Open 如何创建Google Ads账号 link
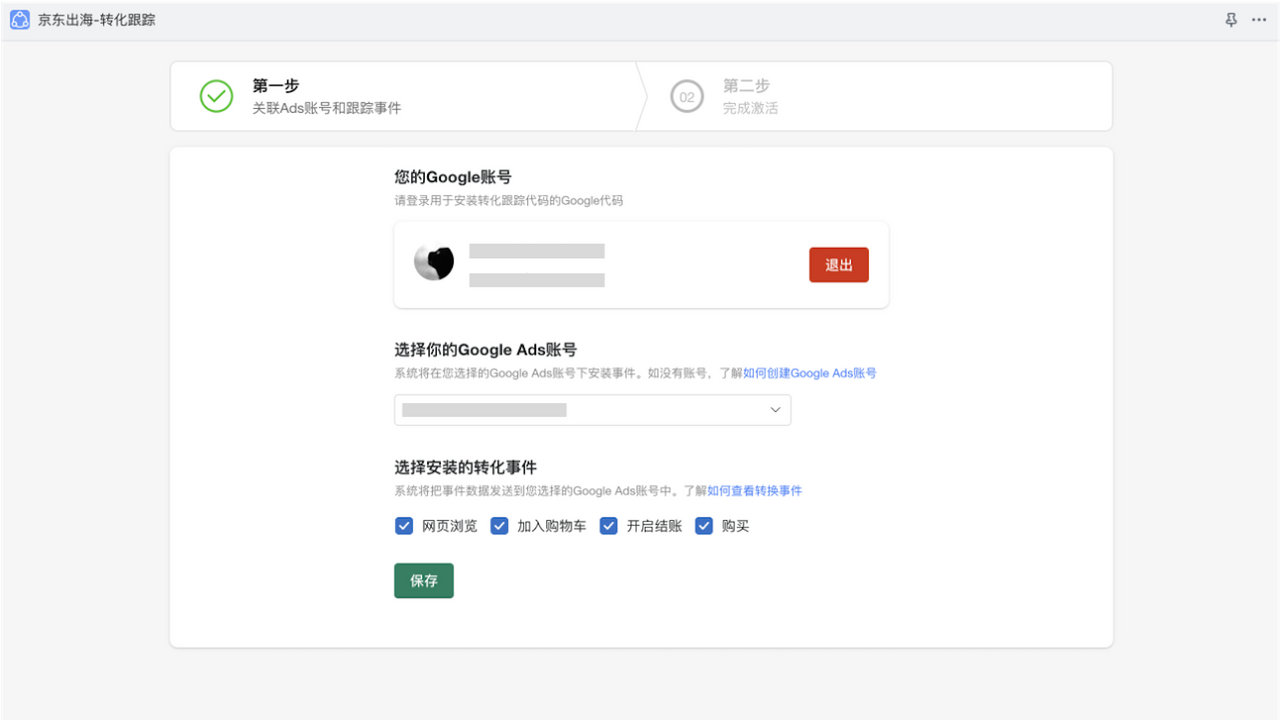Image resolution: width=1280 pixels, height=720 pixels. [810, 373]
